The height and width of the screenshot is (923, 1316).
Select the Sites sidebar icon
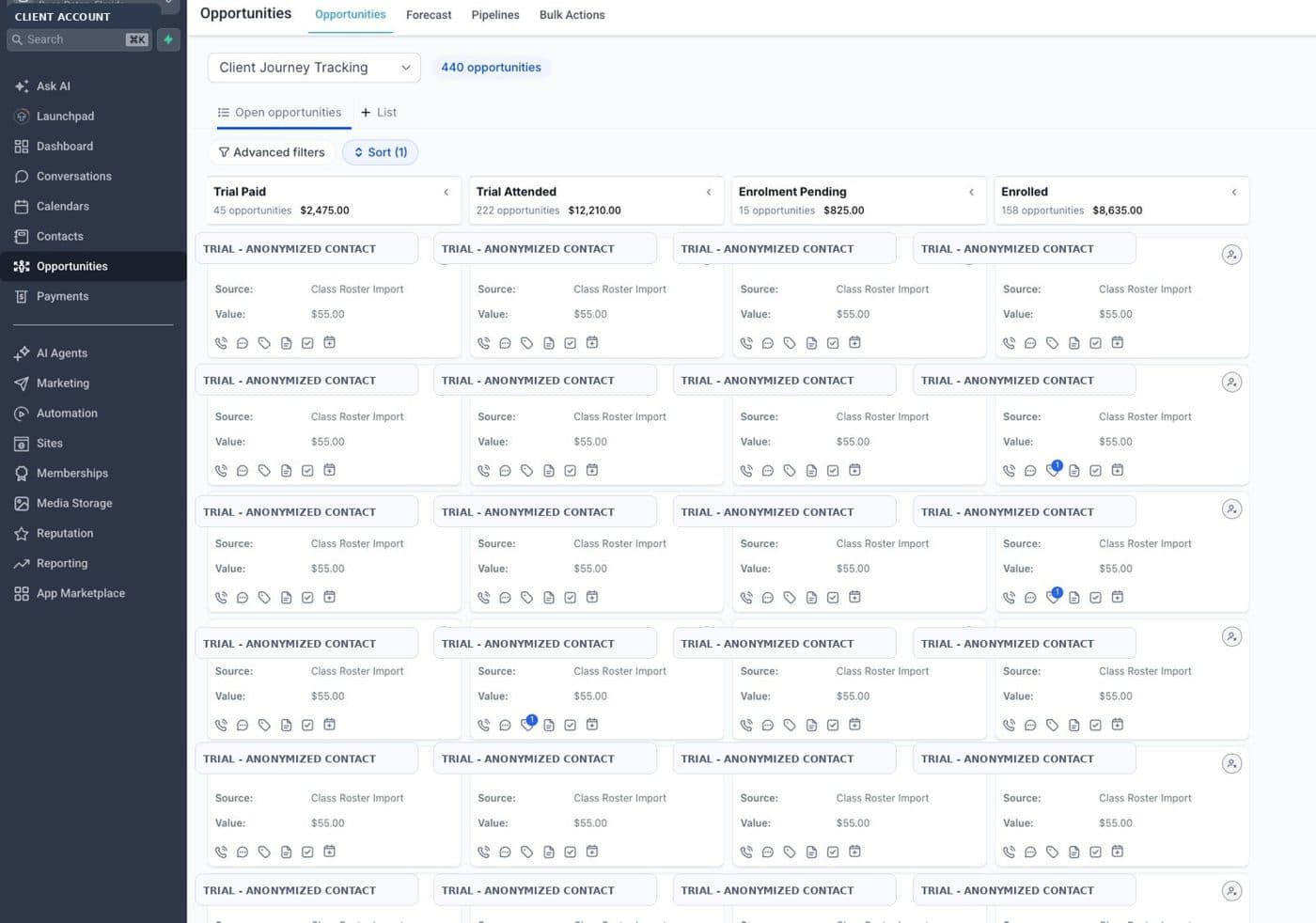22,443
